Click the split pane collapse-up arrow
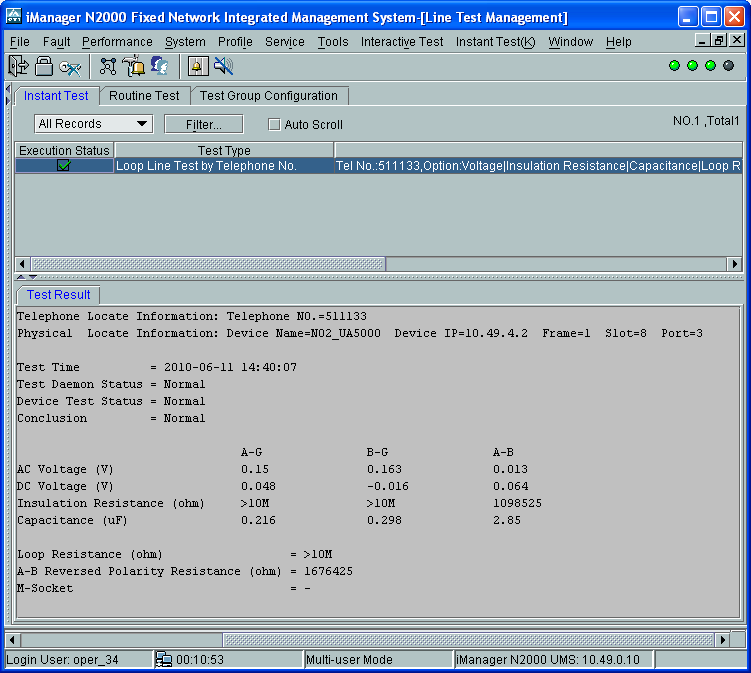The height and width of the screenshot is (673, 751). 20,277
